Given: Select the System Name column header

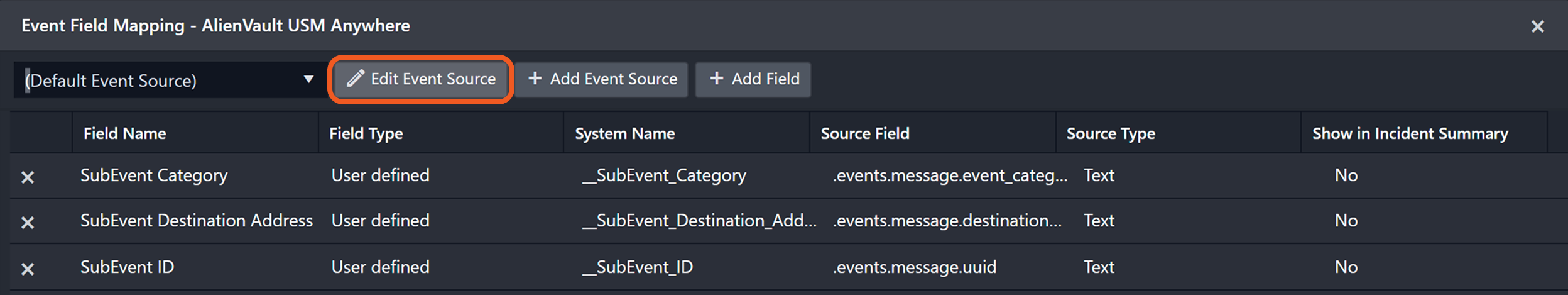Looking at the screenshot, I should pyautogui.click(x=625, y=133).
